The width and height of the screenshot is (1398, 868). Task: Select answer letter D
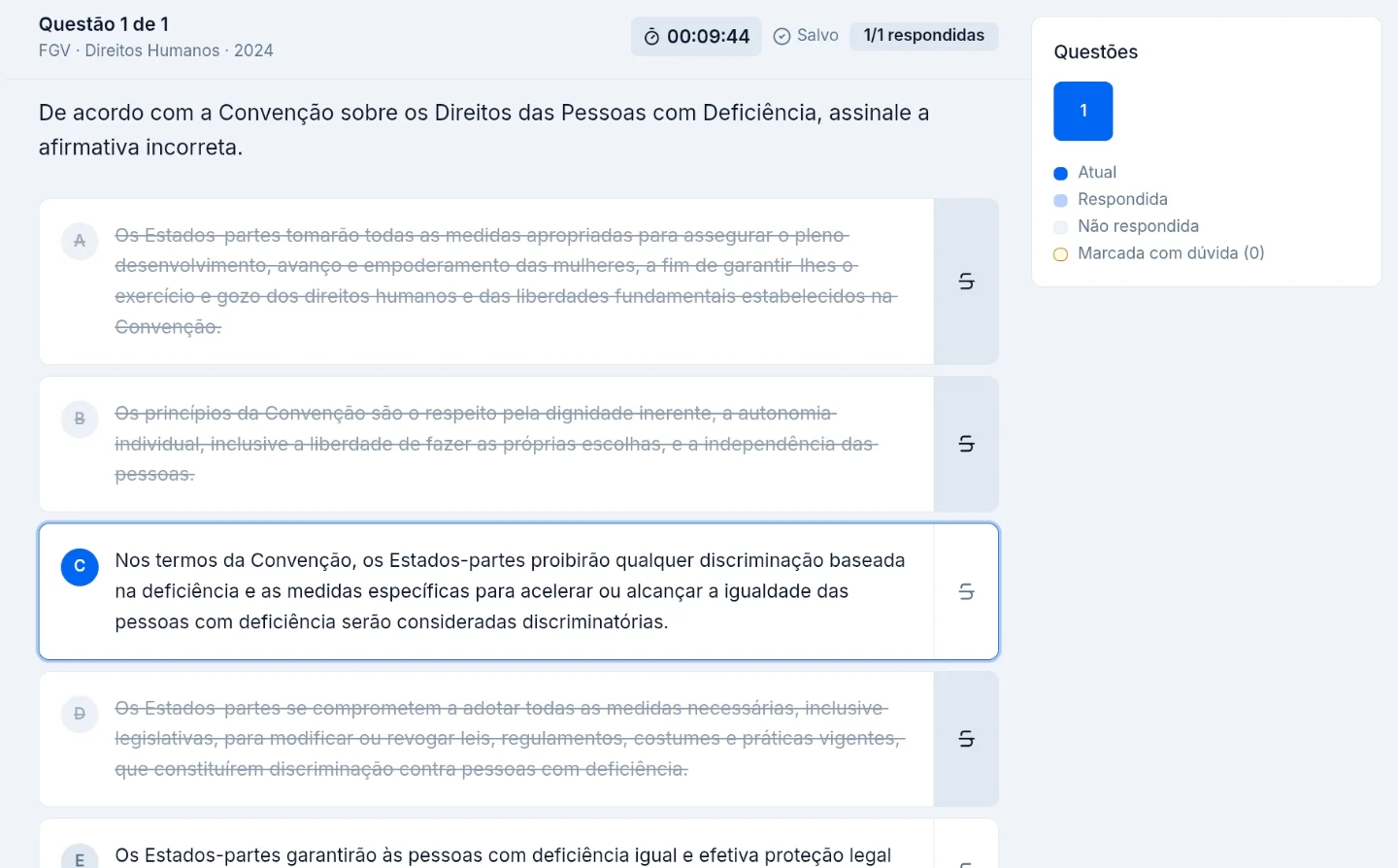[80, 714]
